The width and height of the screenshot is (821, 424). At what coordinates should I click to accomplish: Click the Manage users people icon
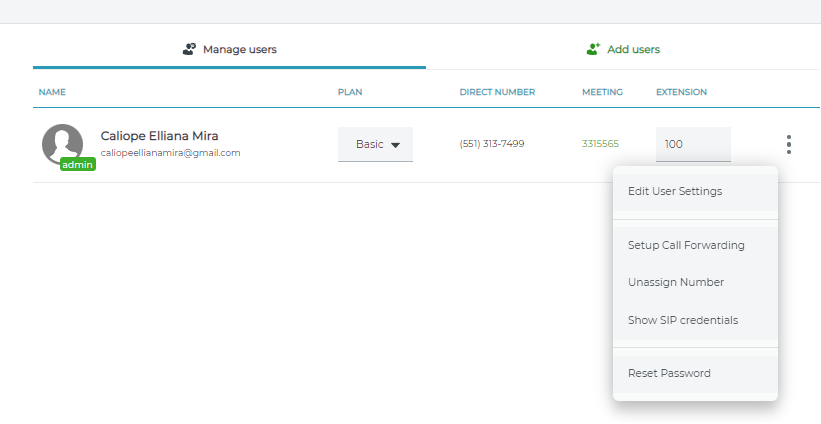click(189, 49)
